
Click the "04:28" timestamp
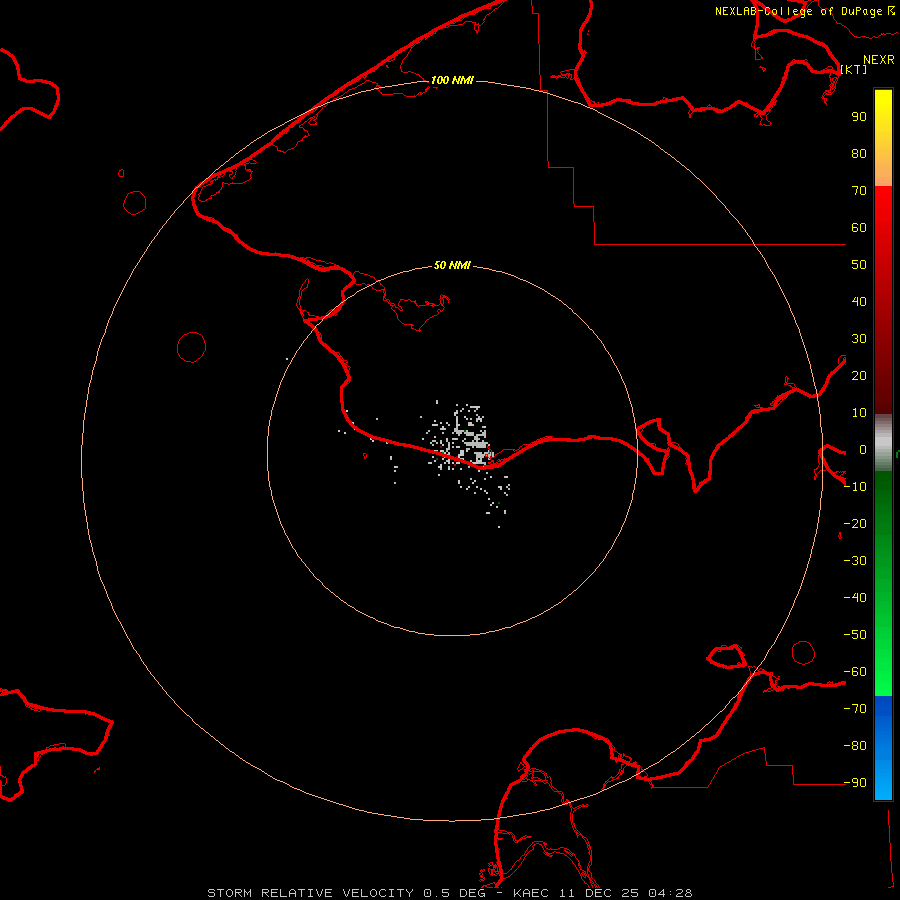click(670, 893)
